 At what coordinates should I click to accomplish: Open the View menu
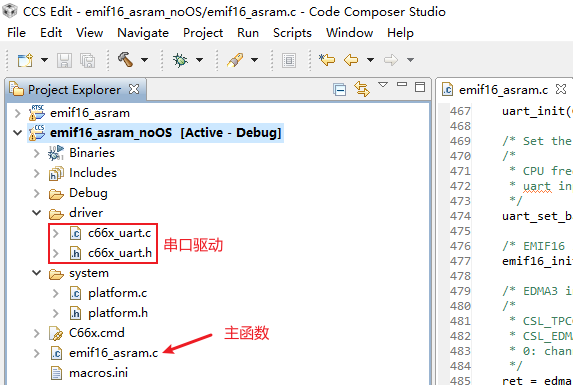pyautogui.click(x=90, y=33)
